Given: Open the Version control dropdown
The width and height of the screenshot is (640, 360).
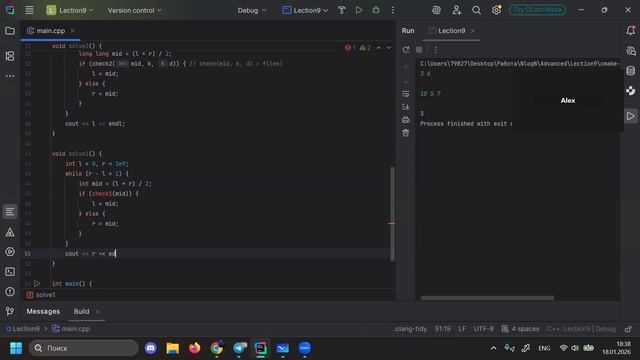Looking at the screenshot, I should (135, 10).
